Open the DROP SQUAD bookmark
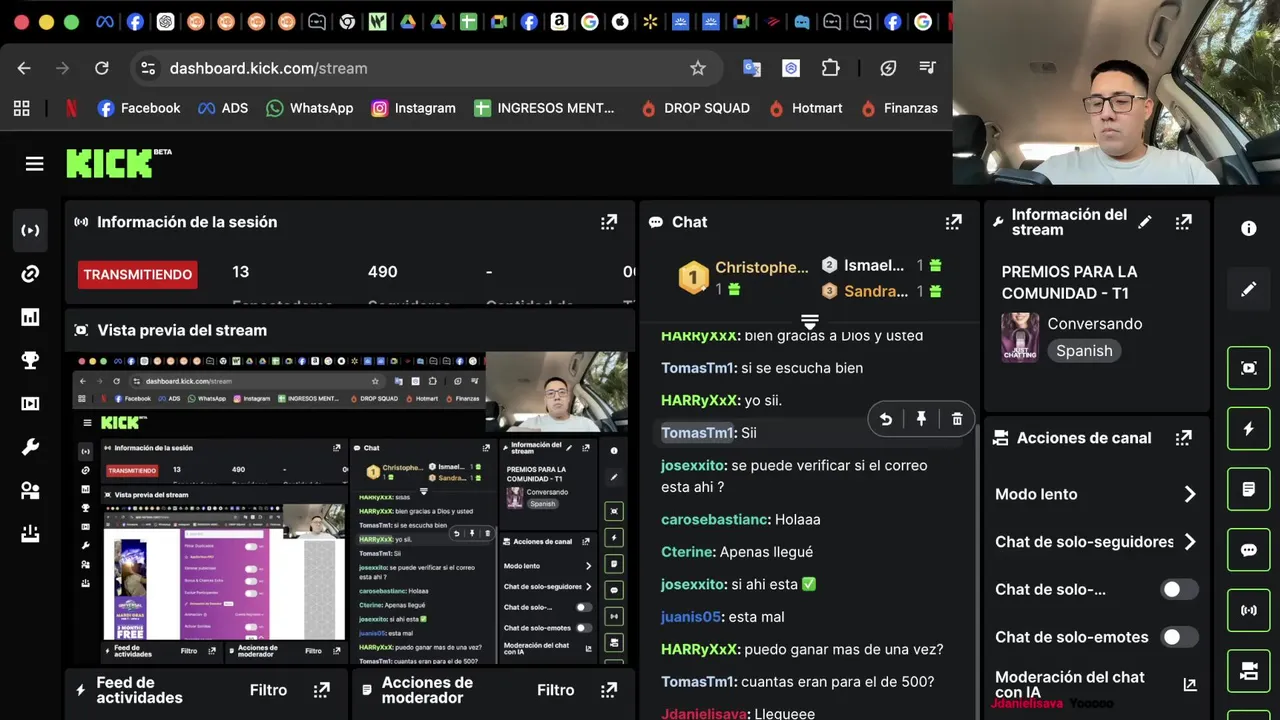1280x720 pixels. click(x=695, y=108)
